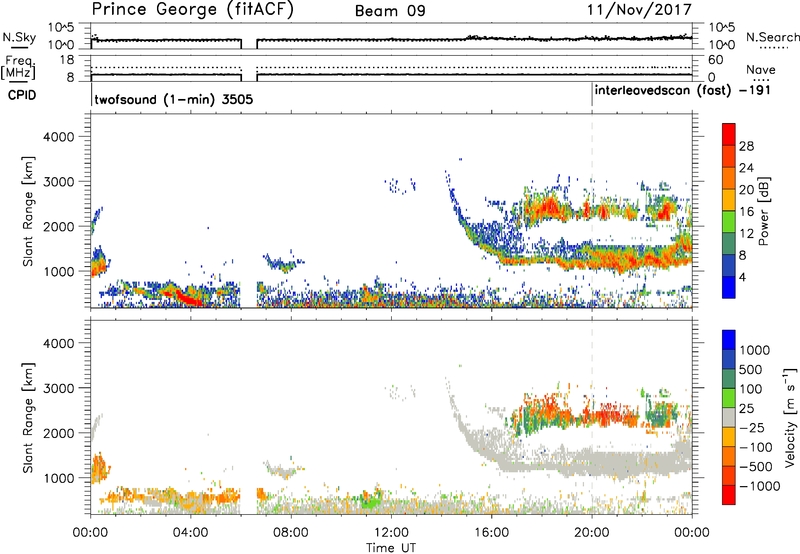Image resolution: width=800 pixels, height=554 pixels.
Task: Click the gray segment of velocity colorbar
Action: click(729, 418)
